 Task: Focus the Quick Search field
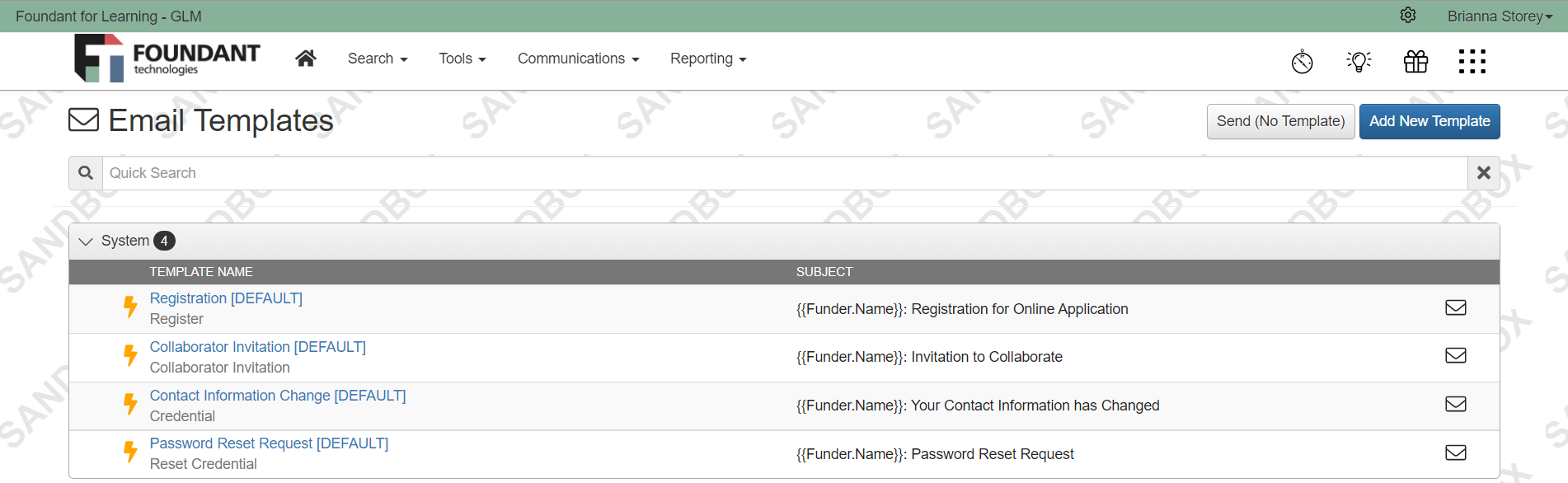(x=784, y=173)
